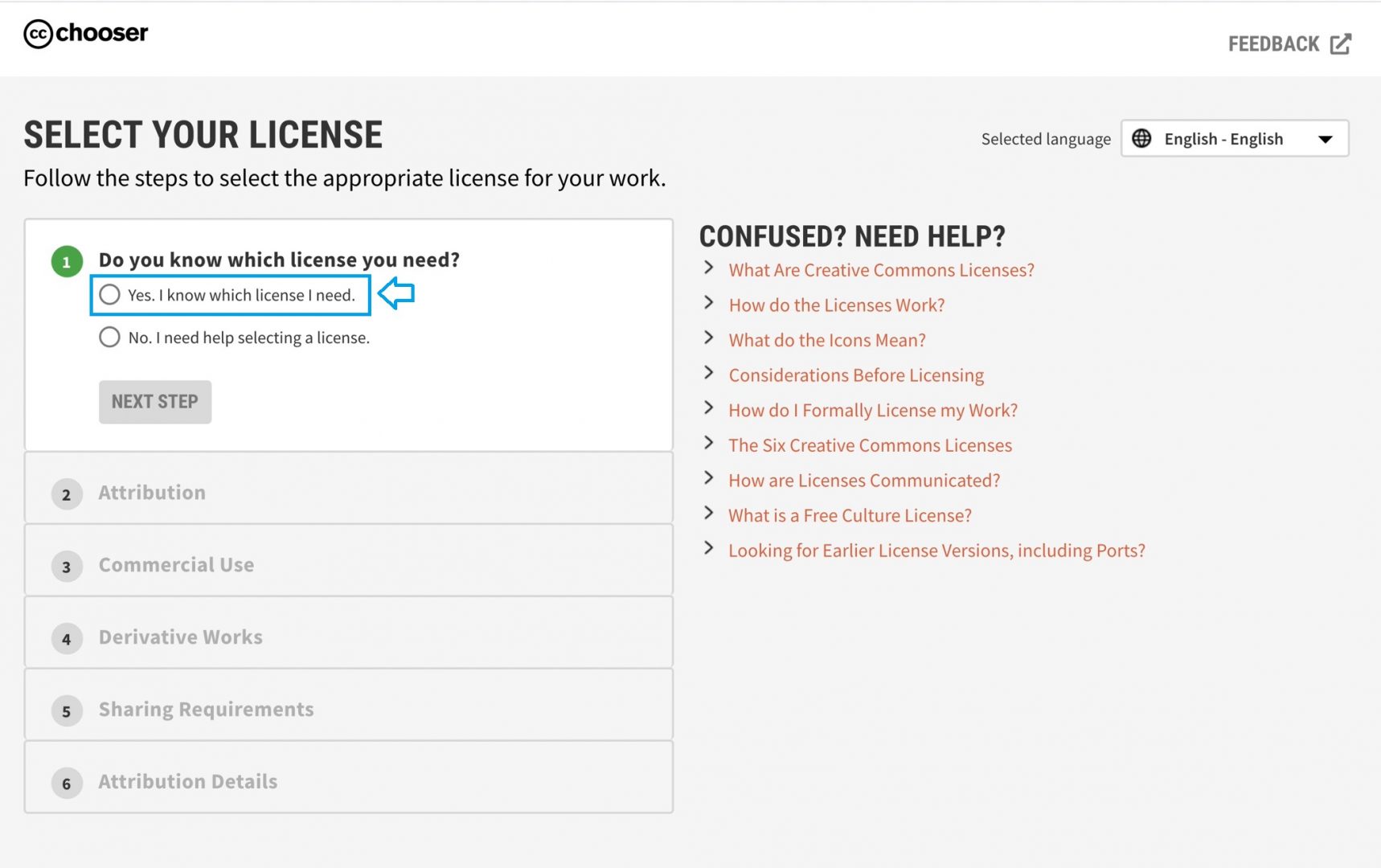The image size is (1381, 868).
Task: Click the numbered circle for step 2 Attribution
Action: click(x=66, y=494)
